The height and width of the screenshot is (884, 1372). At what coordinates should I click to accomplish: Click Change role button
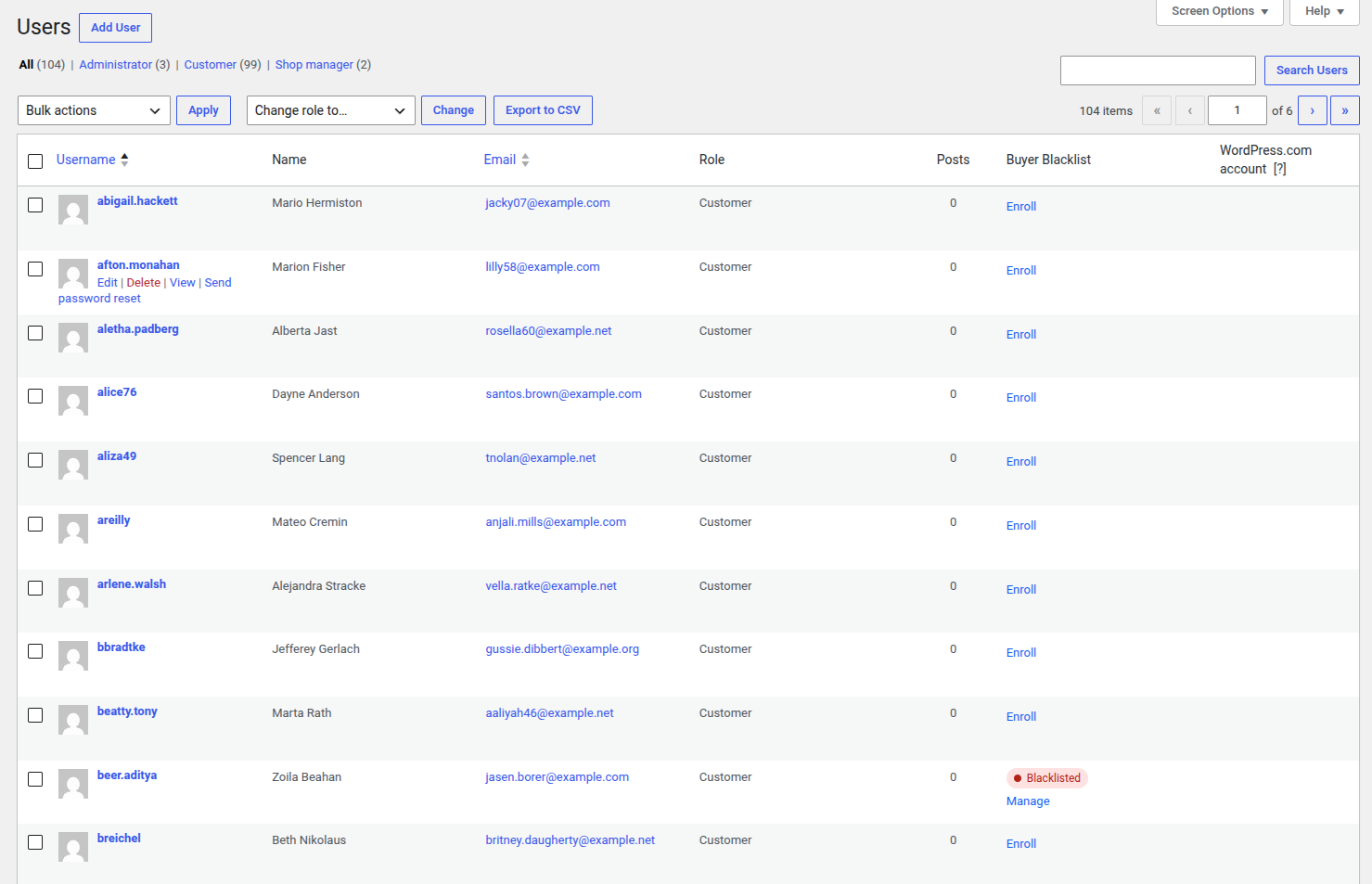click(x=453, y=110)
